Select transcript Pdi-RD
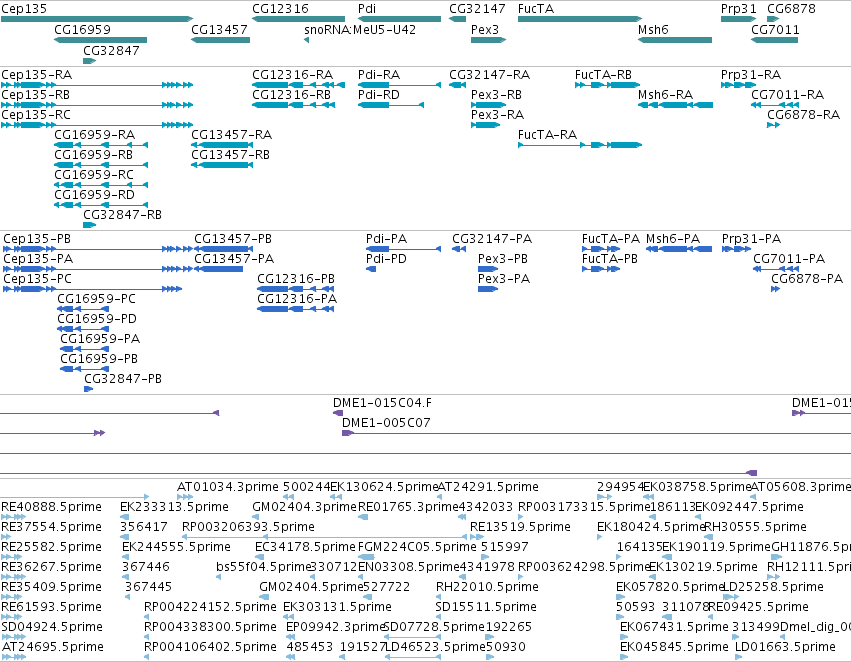This screenshot has width=851, height=662. click(379, 95)
